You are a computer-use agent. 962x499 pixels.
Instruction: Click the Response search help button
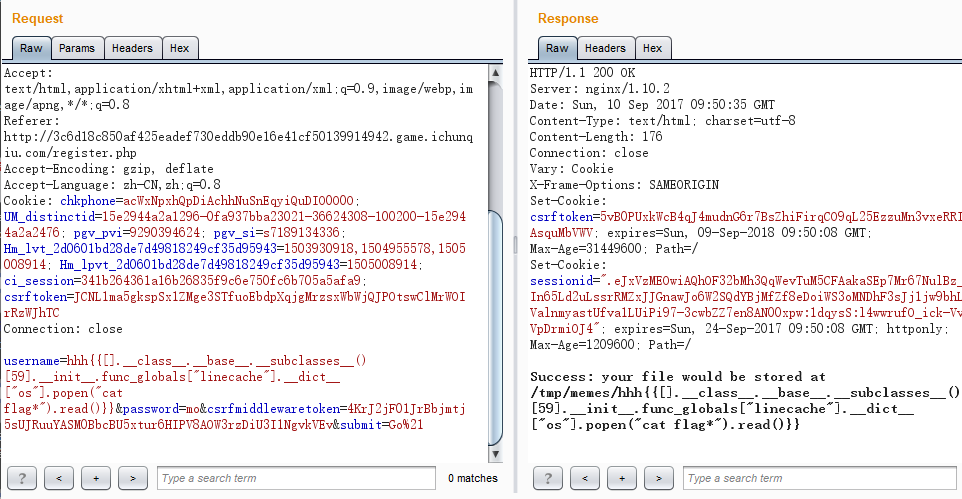548,478
